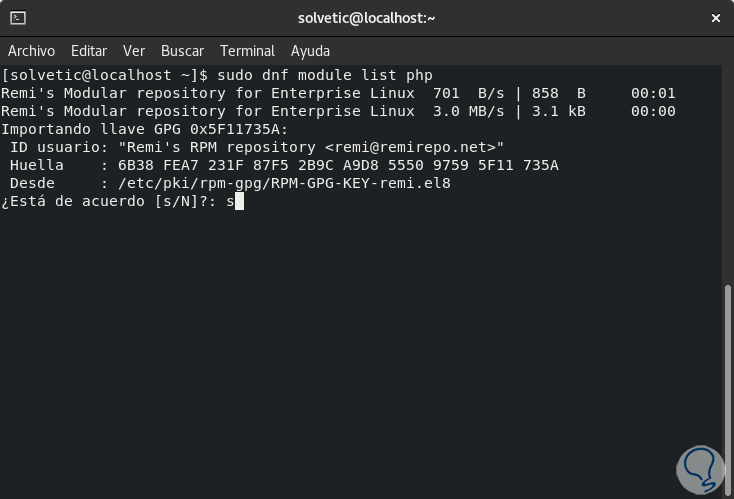Open the Editar menu

(89, 51)
